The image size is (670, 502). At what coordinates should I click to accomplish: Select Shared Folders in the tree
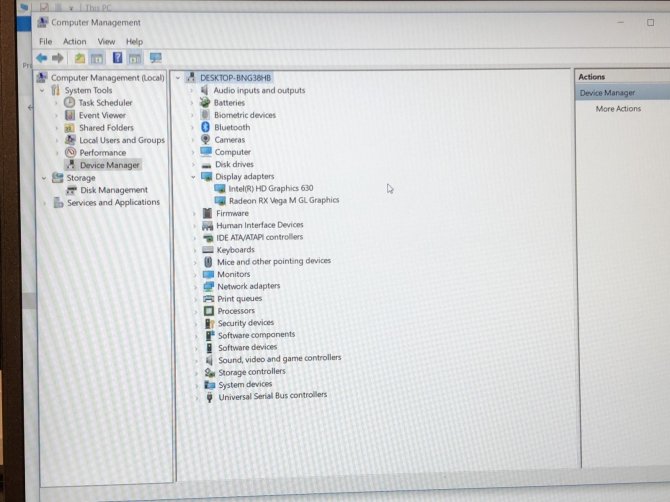pos(106,128)
